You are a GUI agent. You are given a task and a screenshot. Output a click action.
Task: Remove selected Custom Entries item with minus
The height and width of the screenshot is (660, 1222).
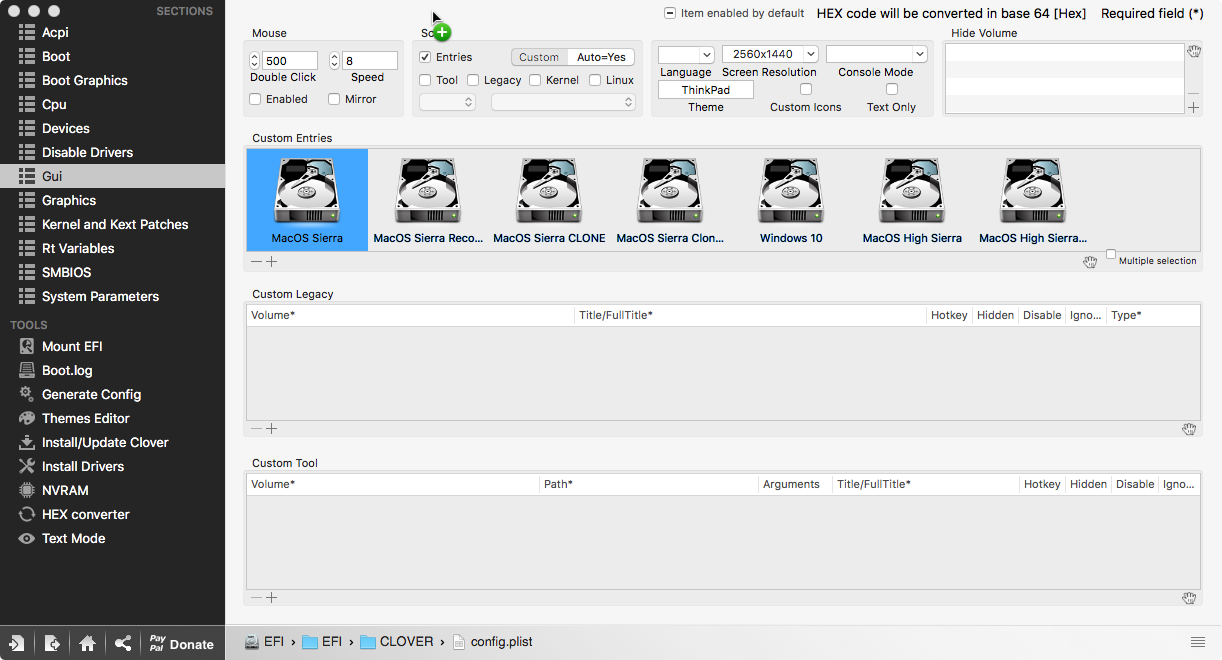coord(256,261)
